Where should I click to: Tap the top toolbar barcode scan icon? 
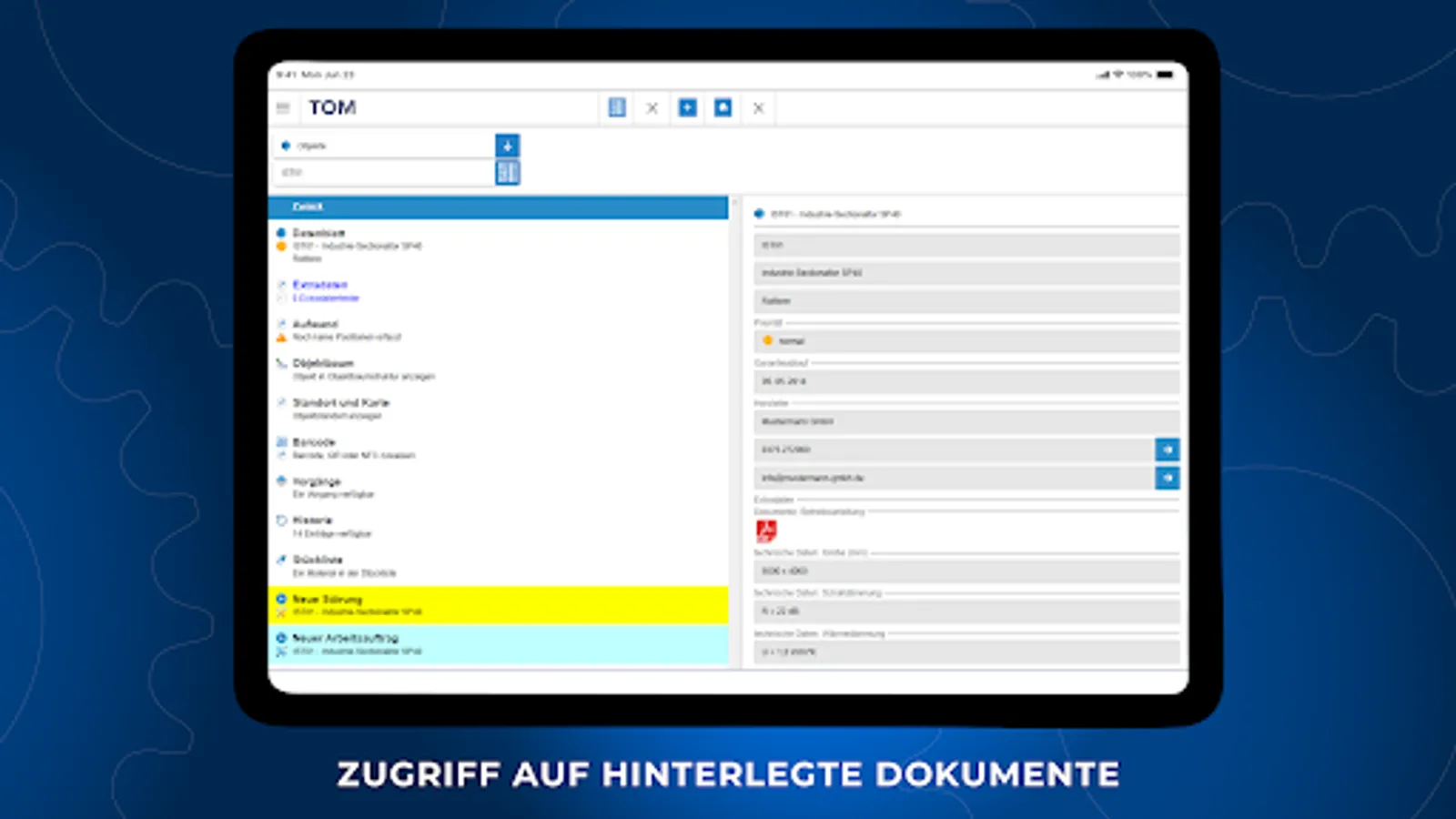(x=617, y=108)
